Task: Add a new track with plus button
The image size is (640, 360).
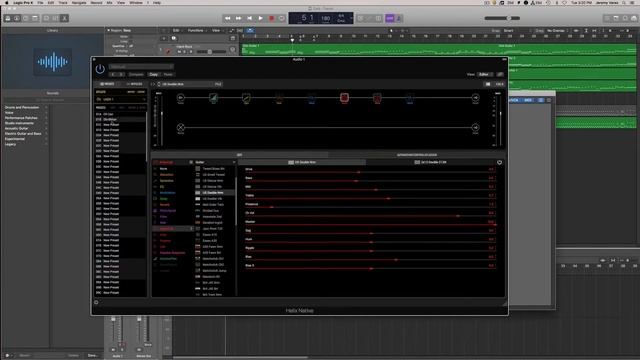Action: pyautogui.click(x=164, y=38)
